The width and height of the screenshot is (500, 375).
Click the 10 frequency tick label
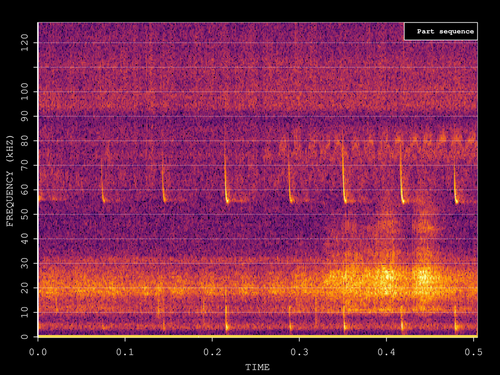pyautogui.click(x=25, y=312)
